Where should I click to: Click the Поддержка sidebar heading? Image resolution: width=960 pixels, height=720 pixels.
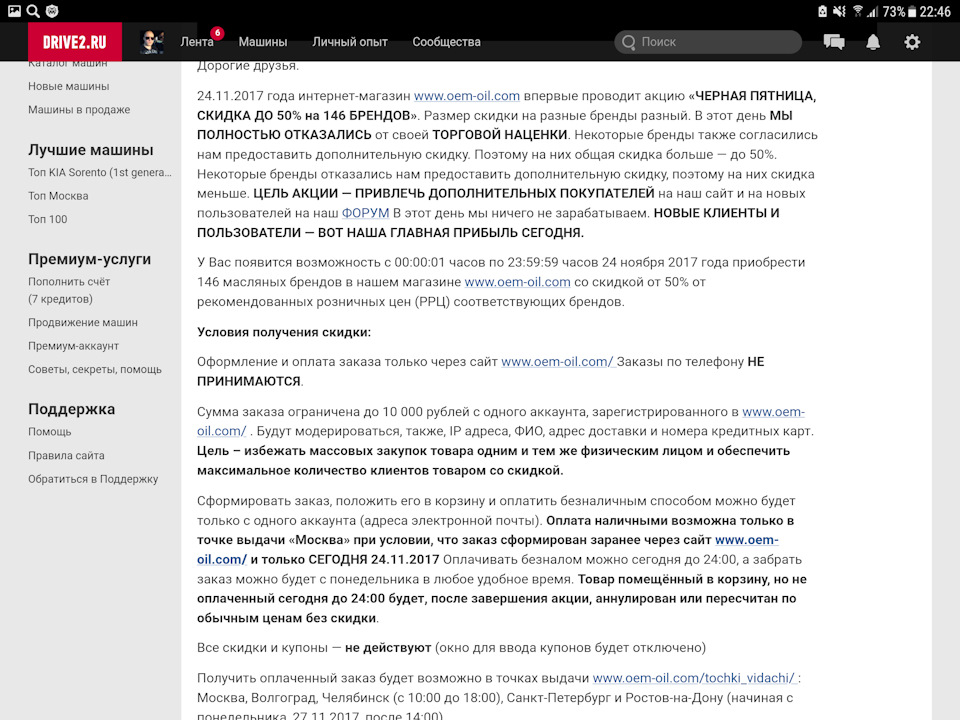tap(72, 409)
